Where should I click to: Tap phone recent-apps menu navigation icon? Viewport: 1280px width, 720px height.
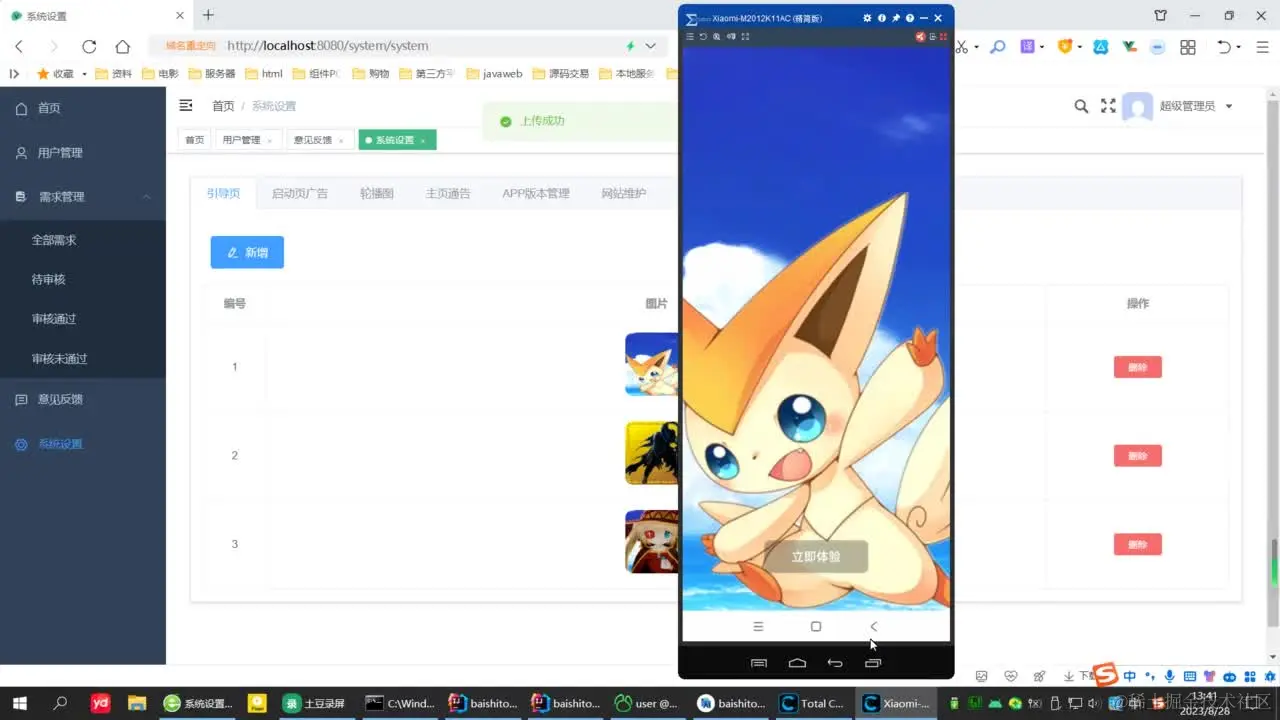[758, 626]
